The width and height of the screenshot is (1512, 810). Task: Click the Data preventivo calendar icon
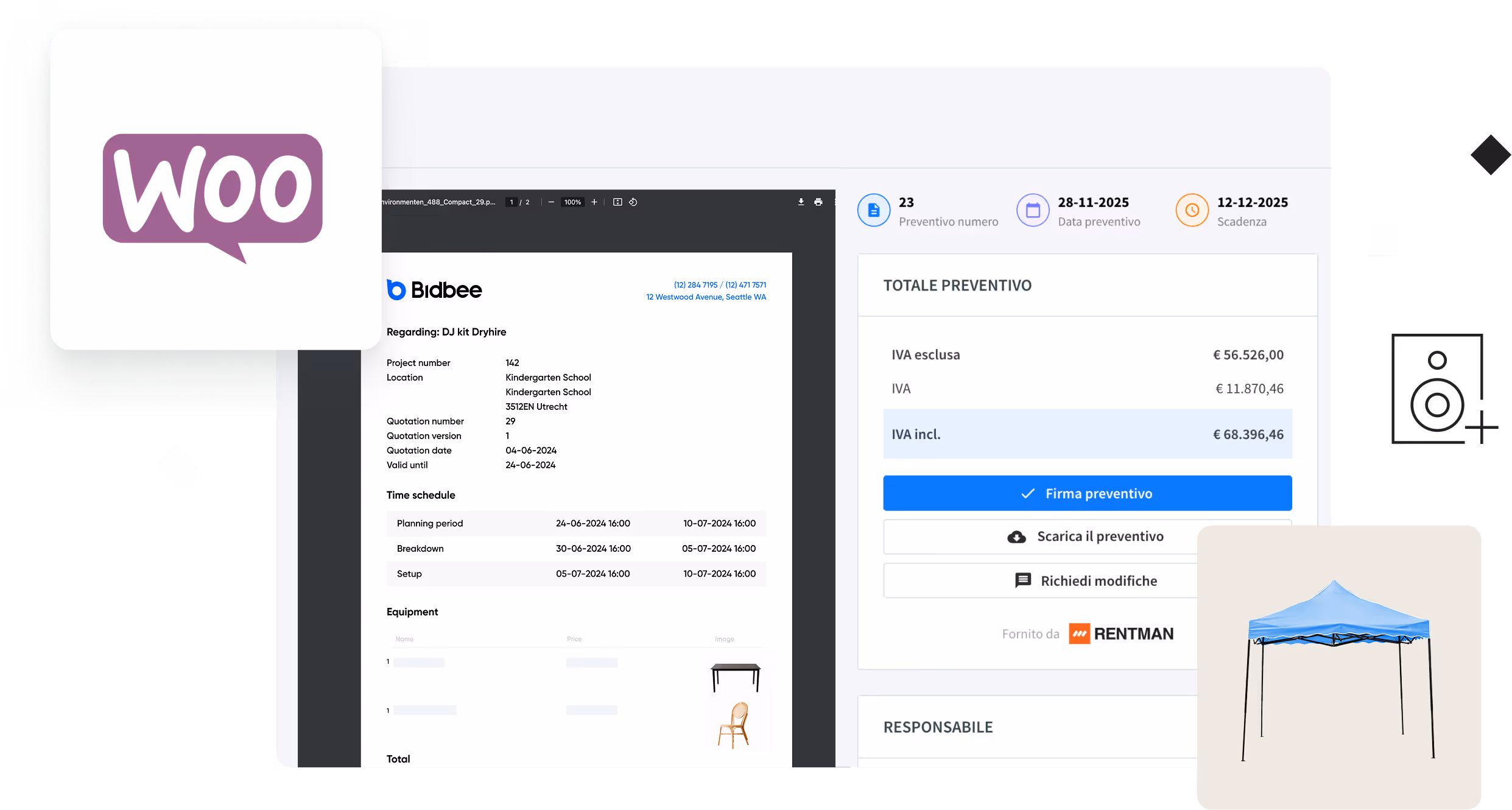point(1033,211)
